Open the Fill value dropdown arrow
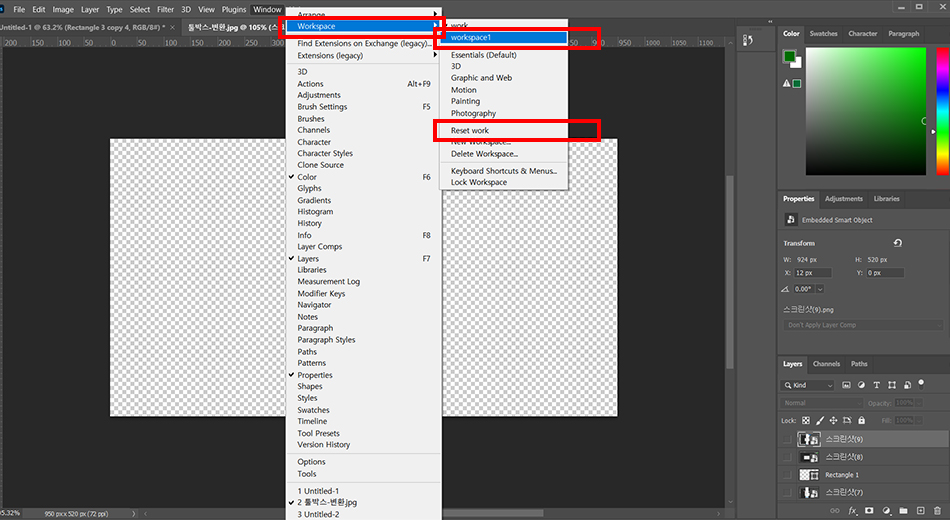Image resolution: width=950 pixels, height=520 pixels. [x=919, y=420]
